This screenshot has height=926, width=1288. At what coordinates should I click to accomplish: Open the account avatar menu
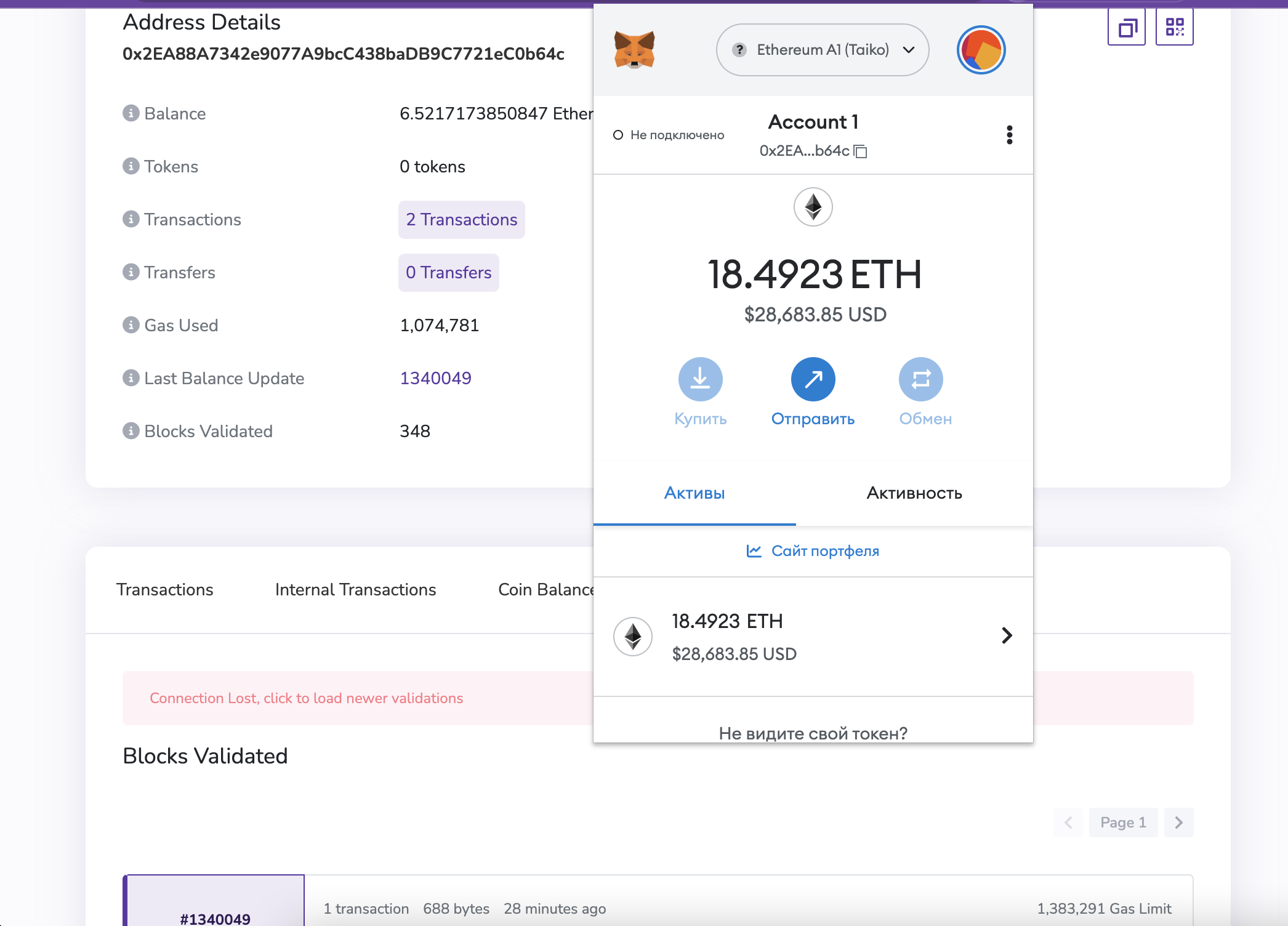click(x=981, y=50)
